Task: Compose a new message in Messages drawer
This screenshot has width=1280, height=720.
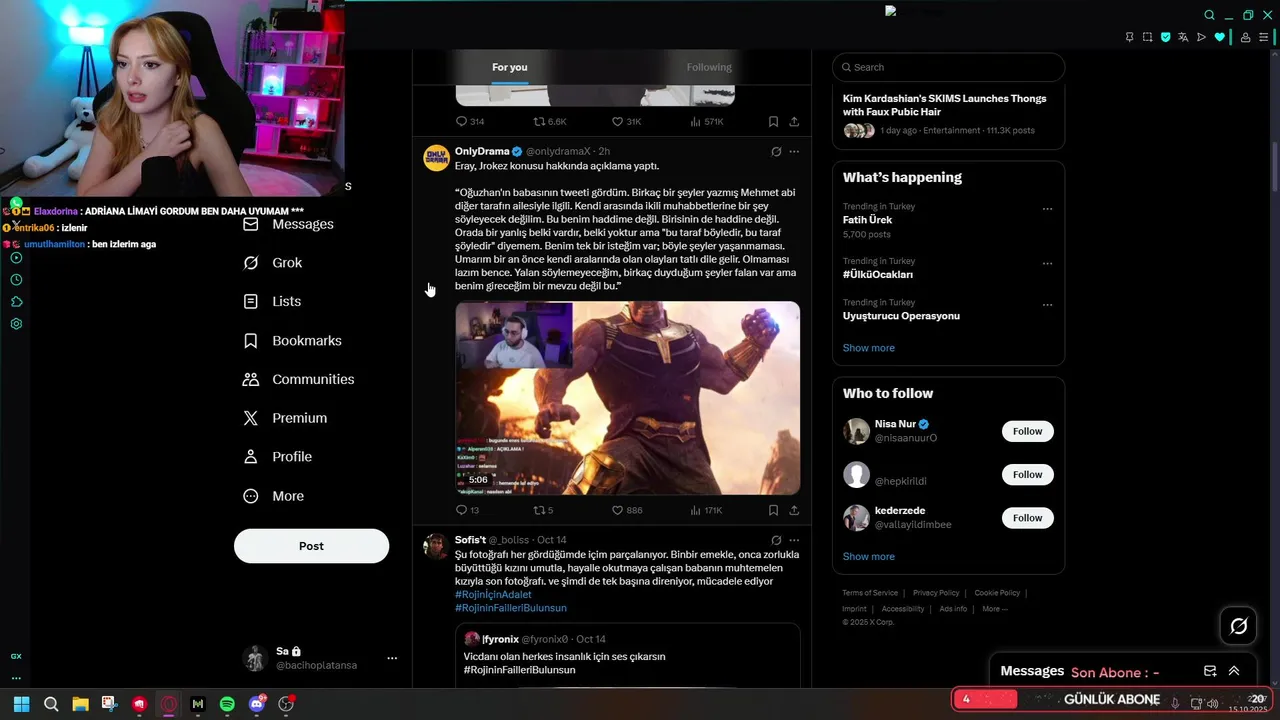Action: pos(1210,671)
